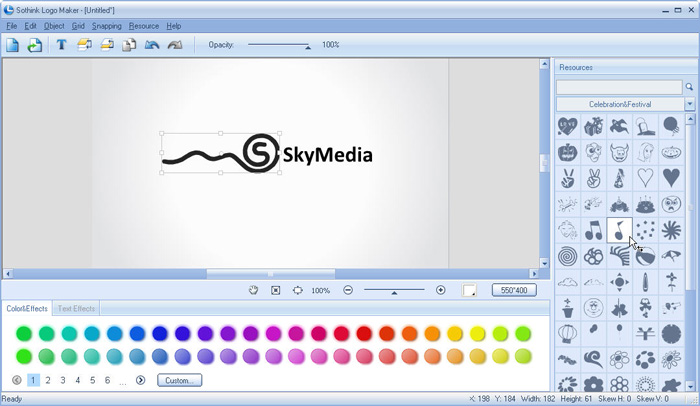Click the New document icon
This screenshot has width=700, height=406.
point(12,45)
